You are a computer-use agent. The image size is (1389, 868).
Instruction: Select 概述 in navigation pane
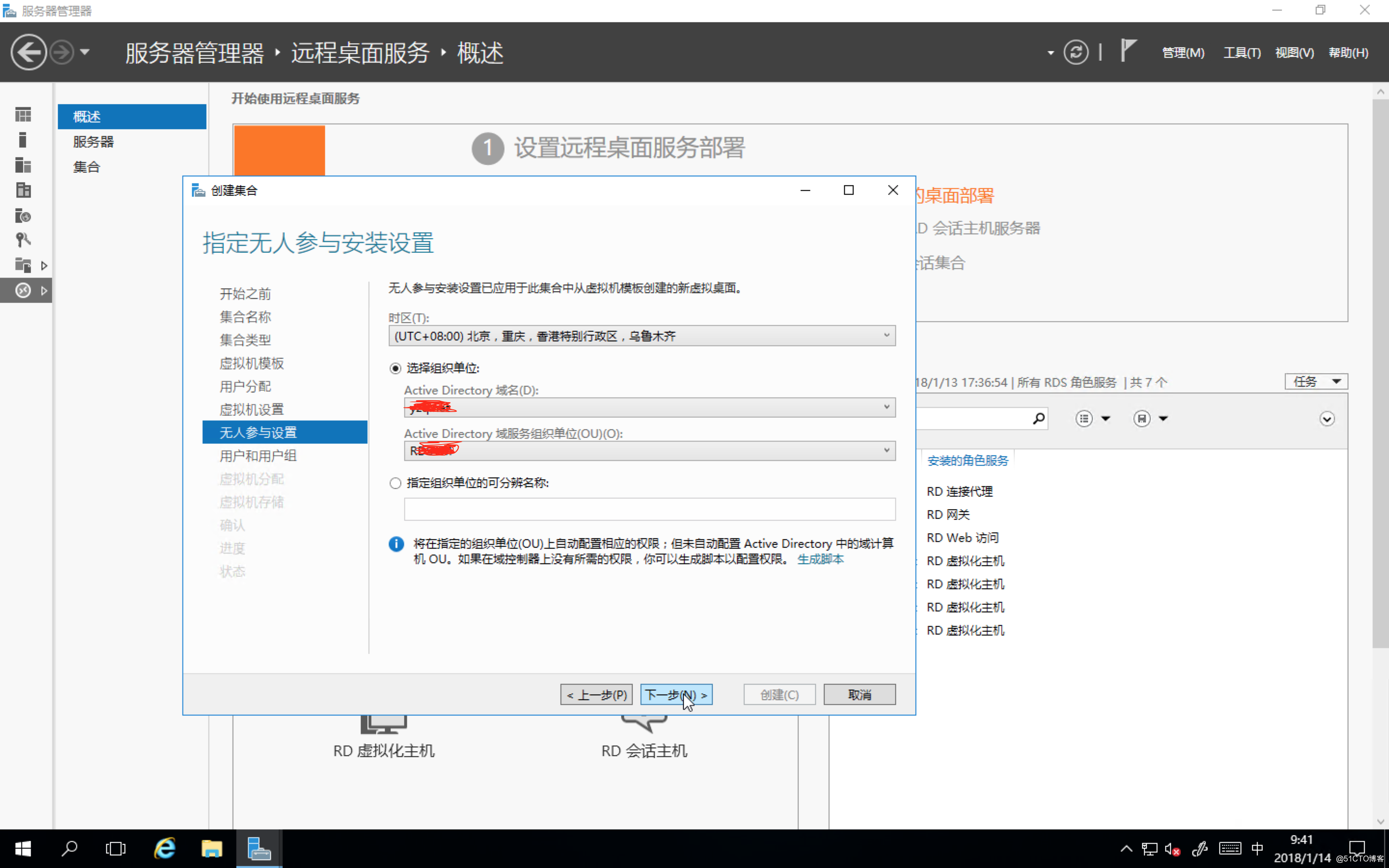point(132,117)
